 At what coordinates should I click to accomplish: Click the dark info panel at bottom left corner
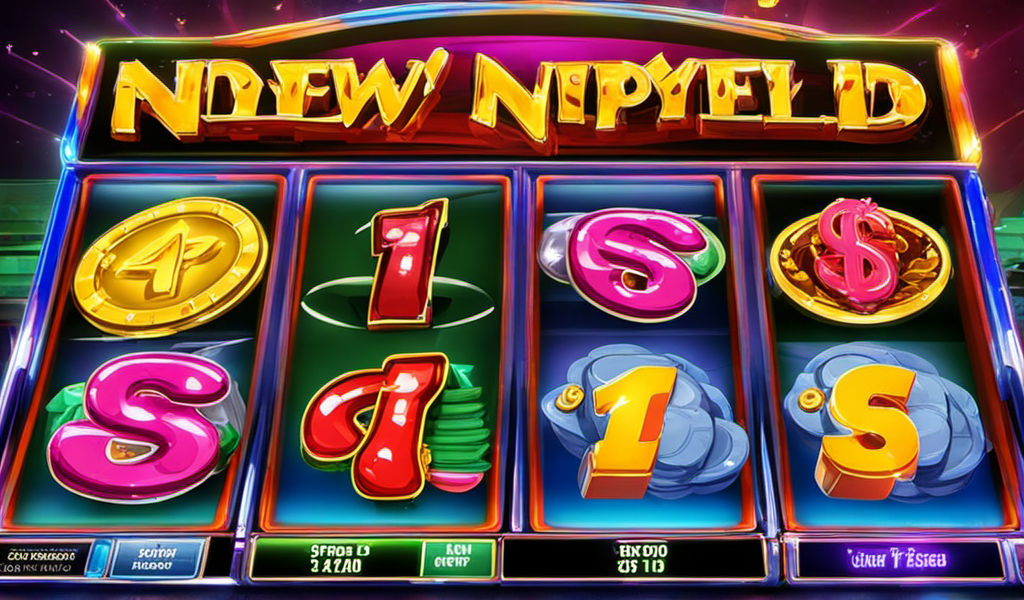point(43,559)
